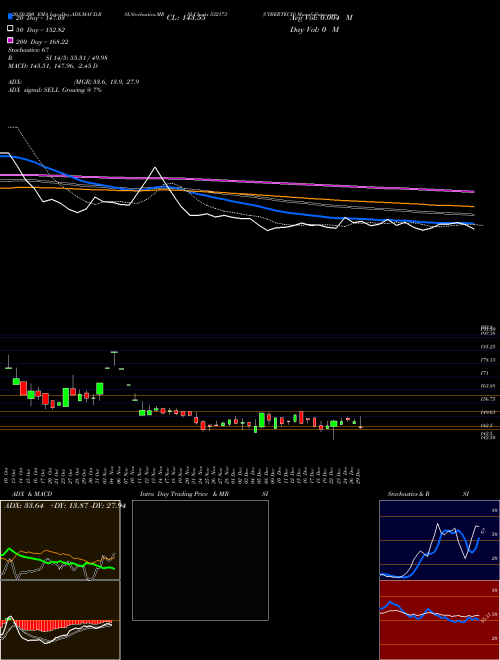Open the blue Stochastics chart panel
Viewport: 500px width, 660px height.
tap(439, 540)
